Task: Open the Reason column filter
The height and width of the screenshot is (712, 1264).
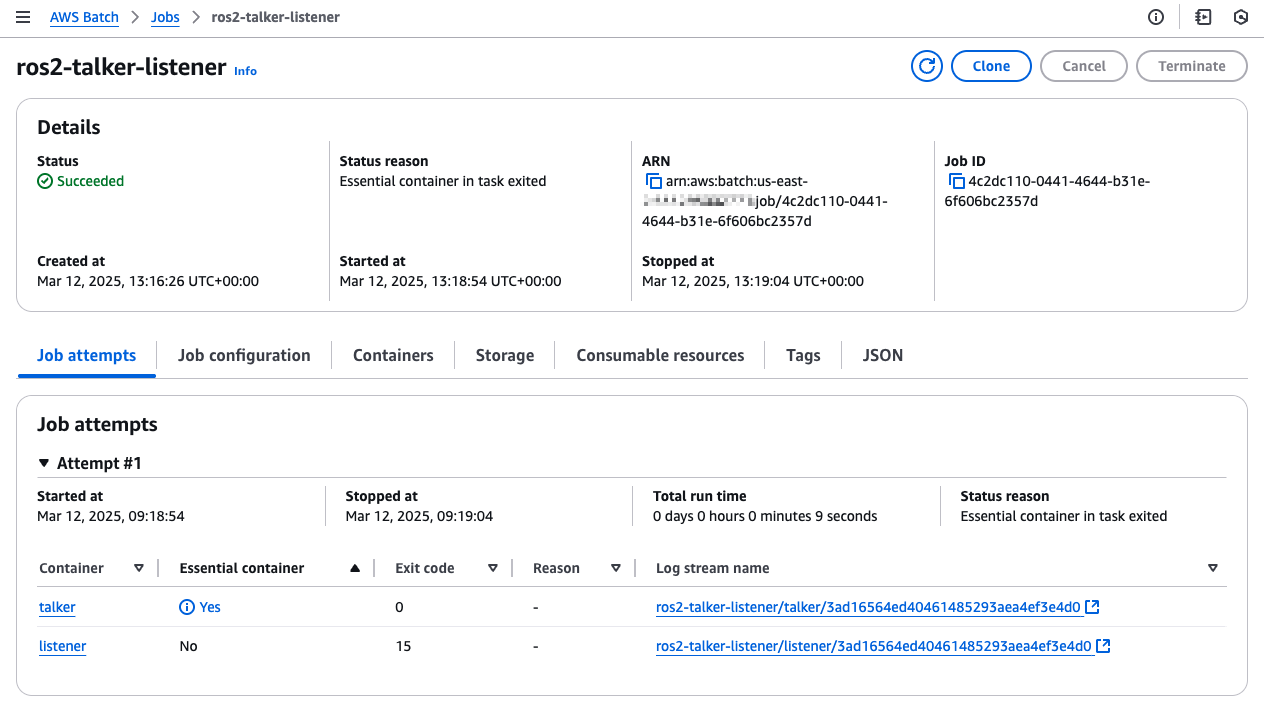Action: coord(617,568)
